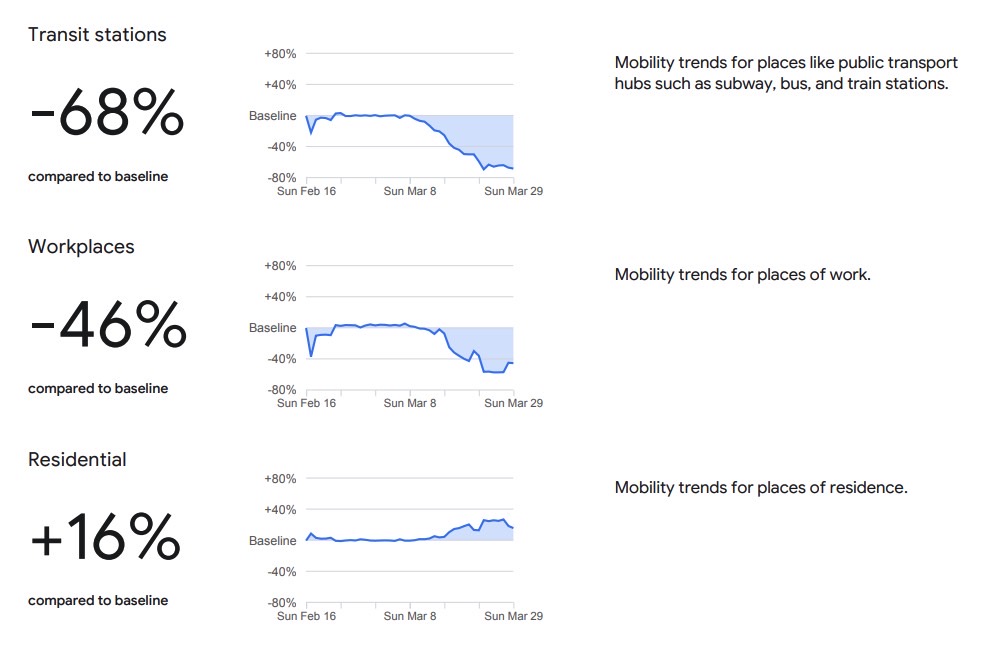Click Sun Feb 16 label on workplaces chart

[306, 403]
